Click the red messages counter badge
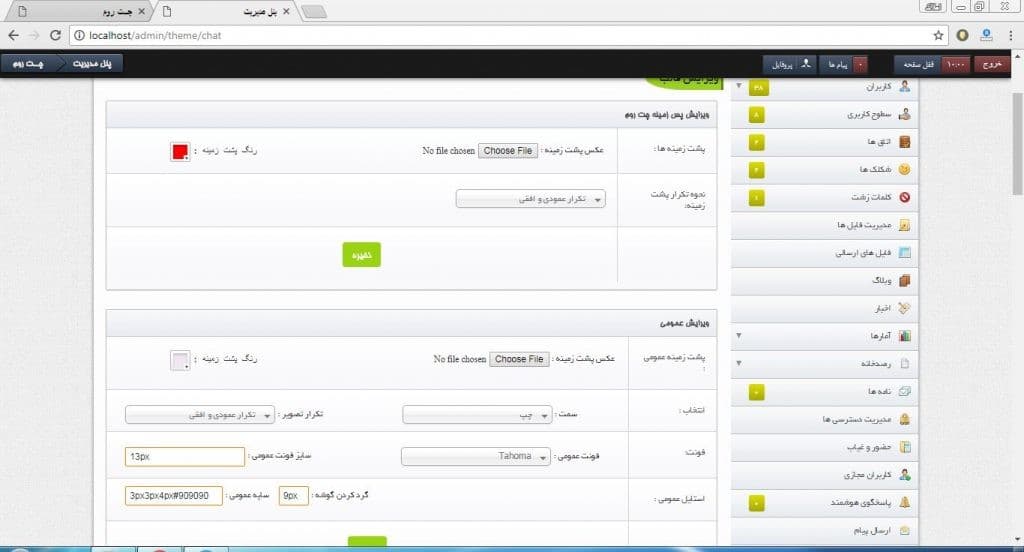 [861, 64]
